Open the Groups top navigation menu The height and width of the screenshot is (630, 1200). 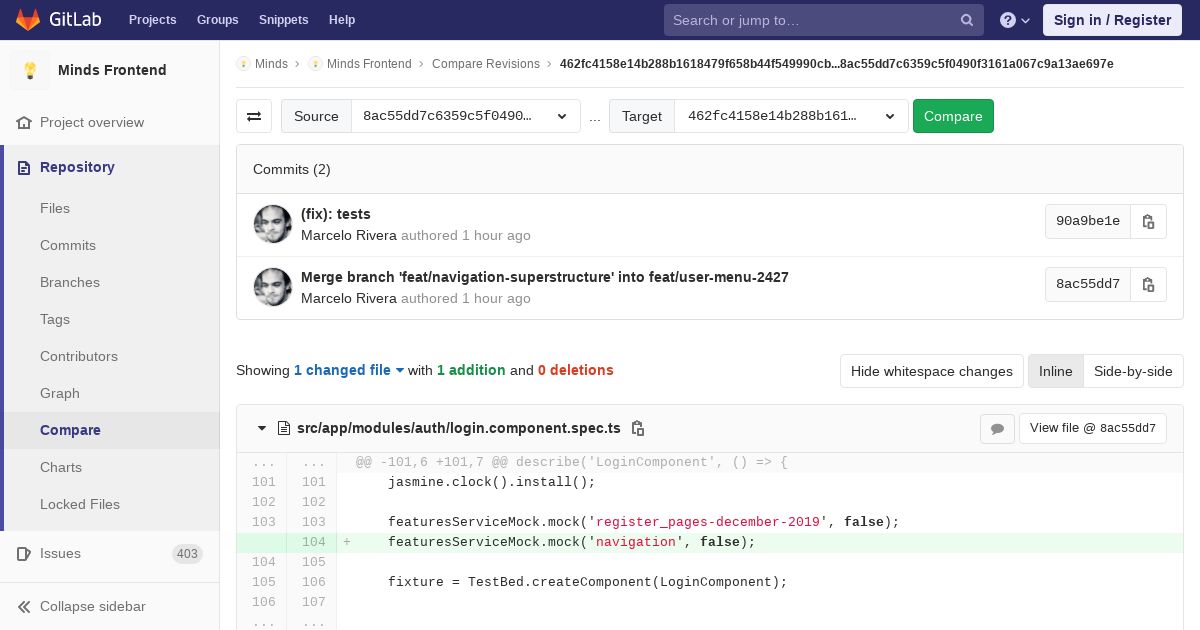217,20
